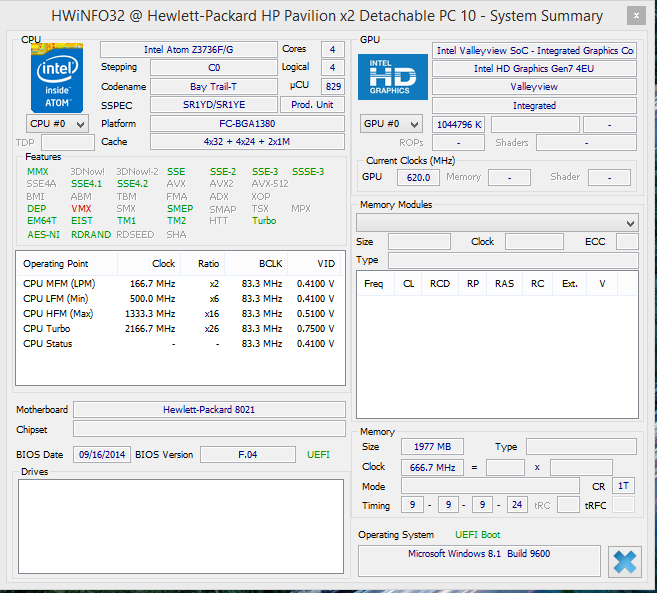
Task: Select the CPU Turbo row
Action: point(179,329)
